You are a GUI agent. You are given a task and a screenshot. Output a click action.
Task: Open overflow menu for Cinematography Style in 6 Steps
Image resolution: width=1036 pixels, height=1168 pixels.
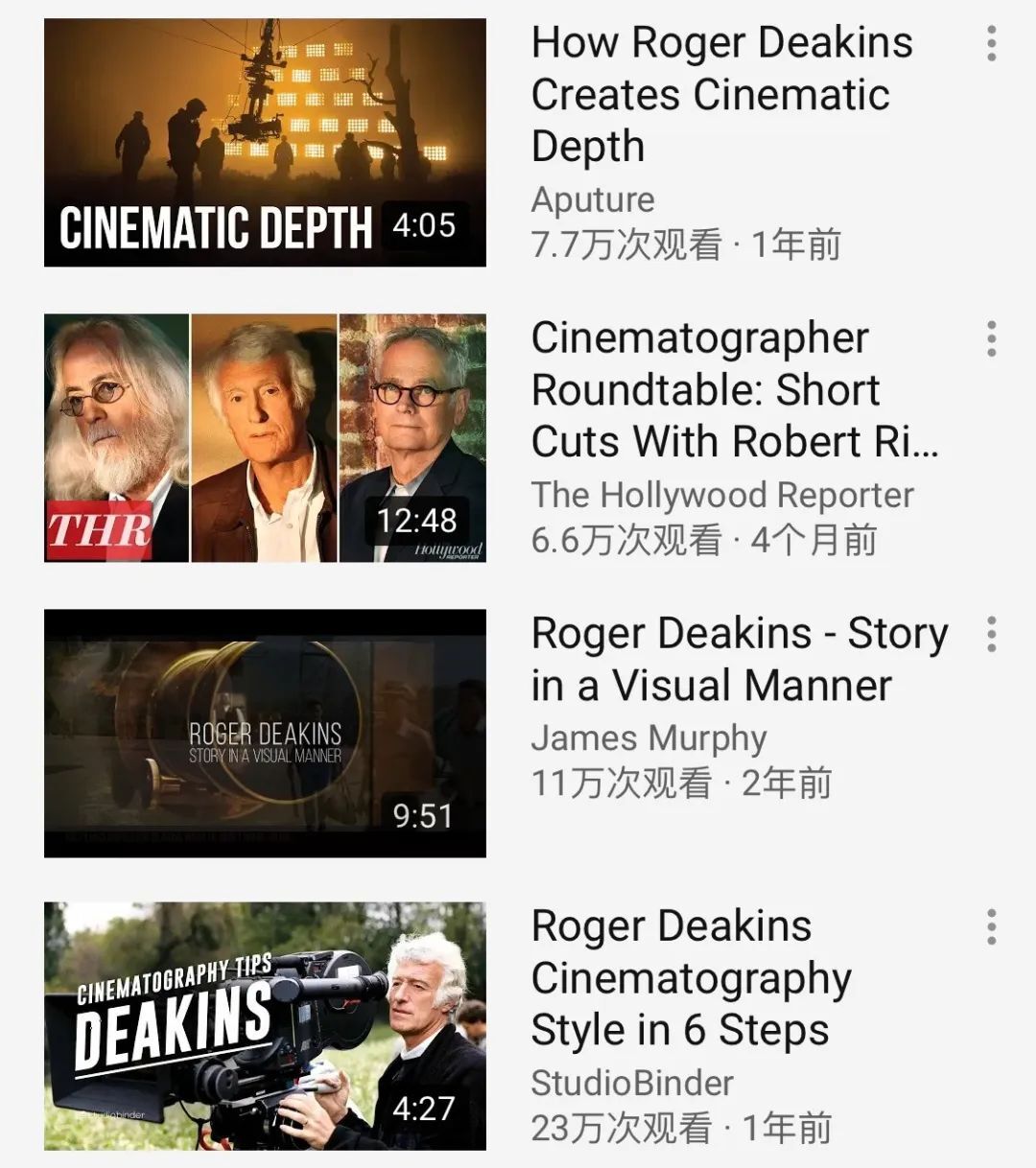(x=991, y=927)
